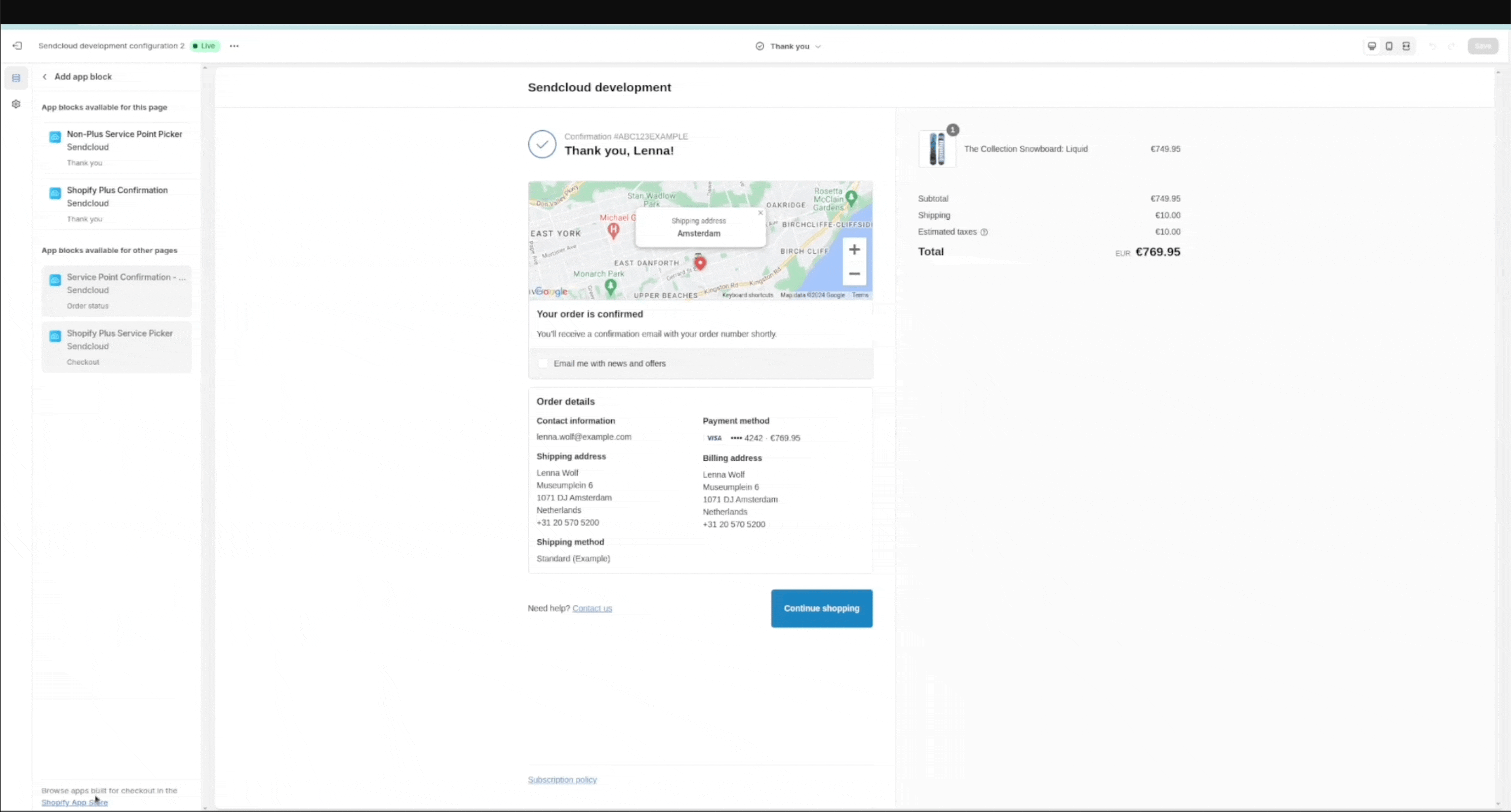Image resolution: width=1511 pixels, height=812 pixels.
Task: Click the Live status badge
Action: click(x=204, y=46)
